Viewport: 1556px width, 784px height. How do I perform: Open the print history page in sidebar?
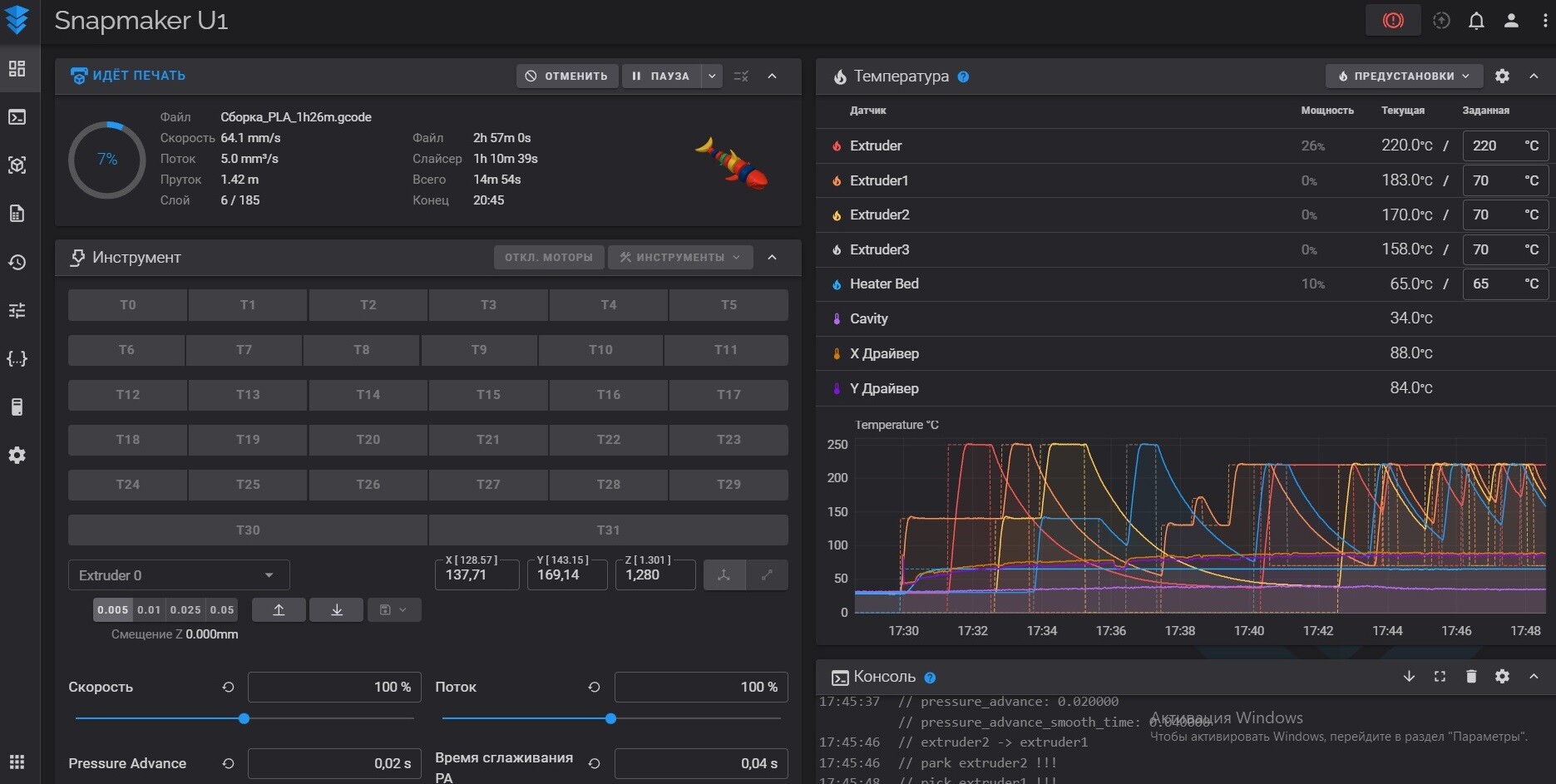tap(17, 262)
